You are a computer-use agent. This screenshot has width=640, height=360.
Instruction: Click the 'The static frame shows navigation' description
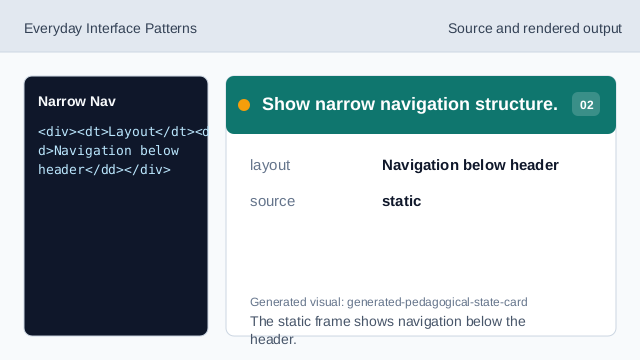coord(387,330)
